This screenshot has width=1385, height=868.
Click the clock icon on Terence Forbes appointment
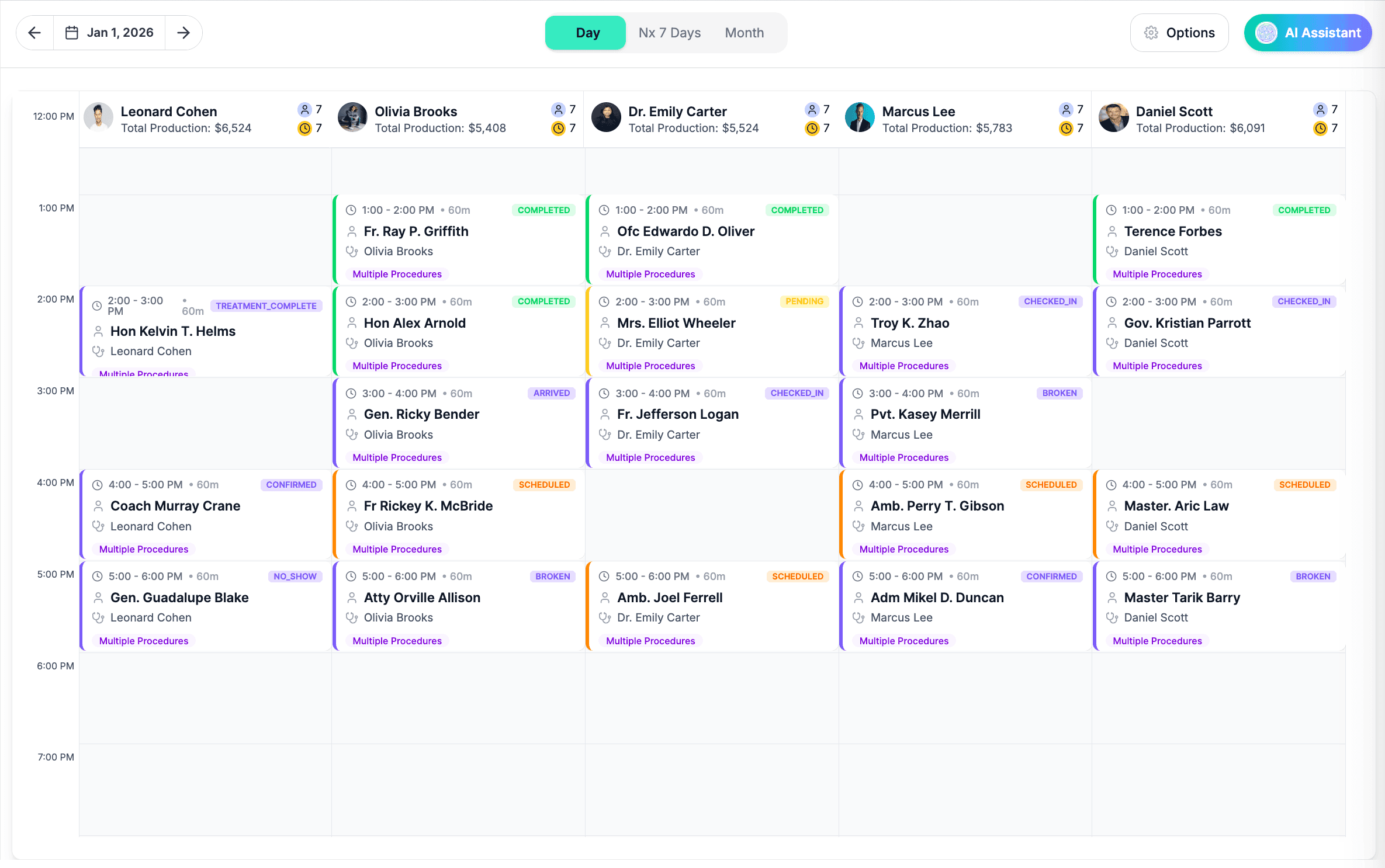[x=1111, y=210]
